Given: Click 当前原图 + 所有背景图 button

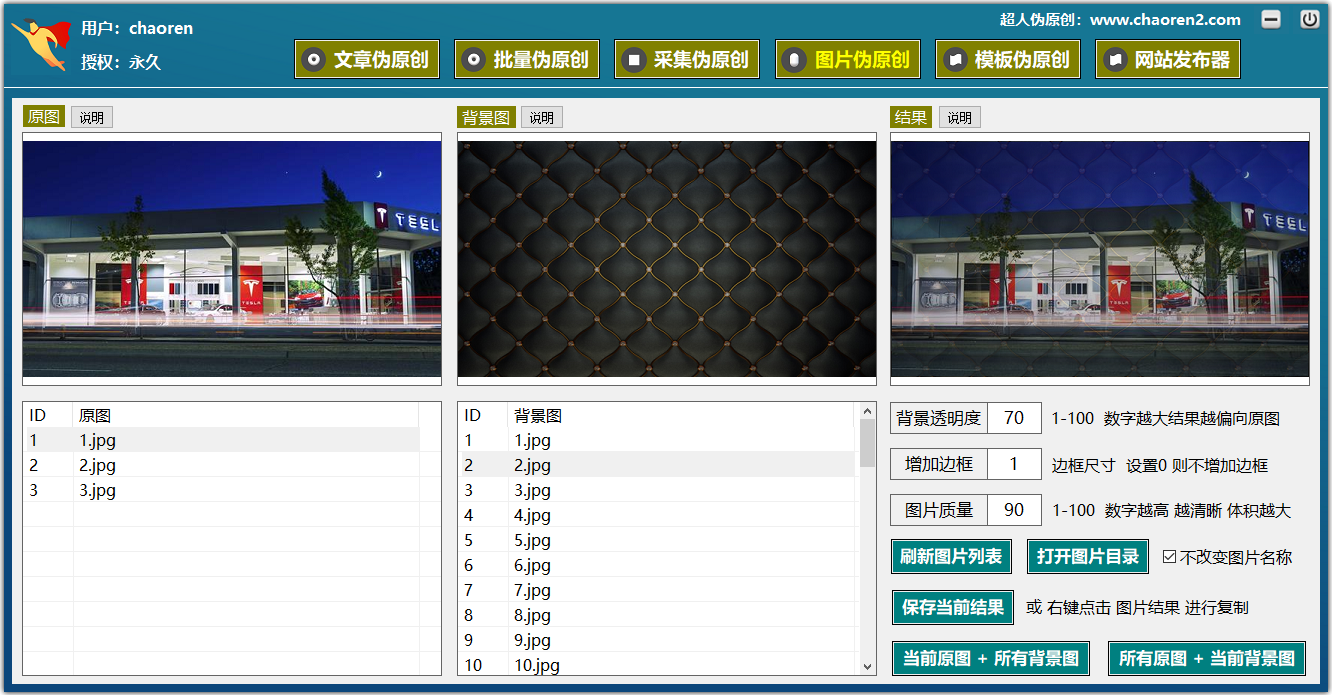Looking at the screenshot, I should (x=991, y=658).
